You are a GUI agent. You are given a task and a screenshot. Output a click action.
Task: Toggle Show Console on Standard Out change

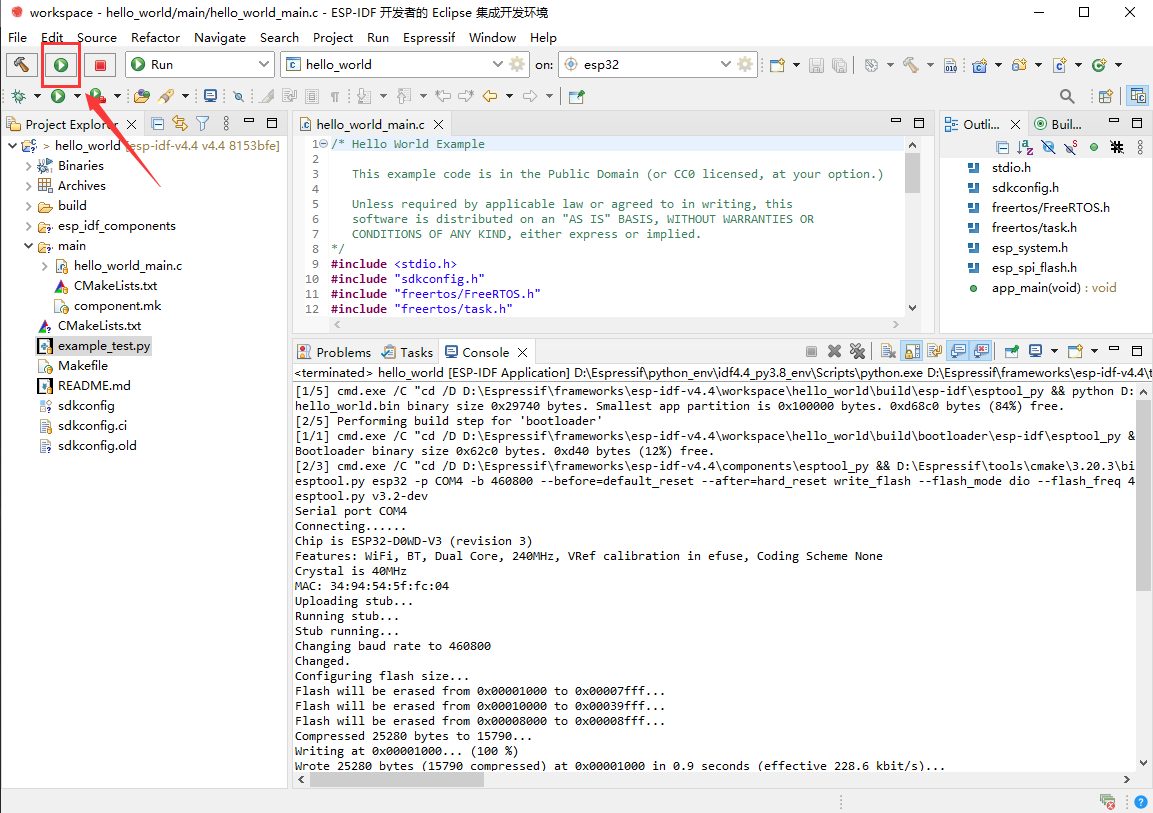click(x=958, y=351)
